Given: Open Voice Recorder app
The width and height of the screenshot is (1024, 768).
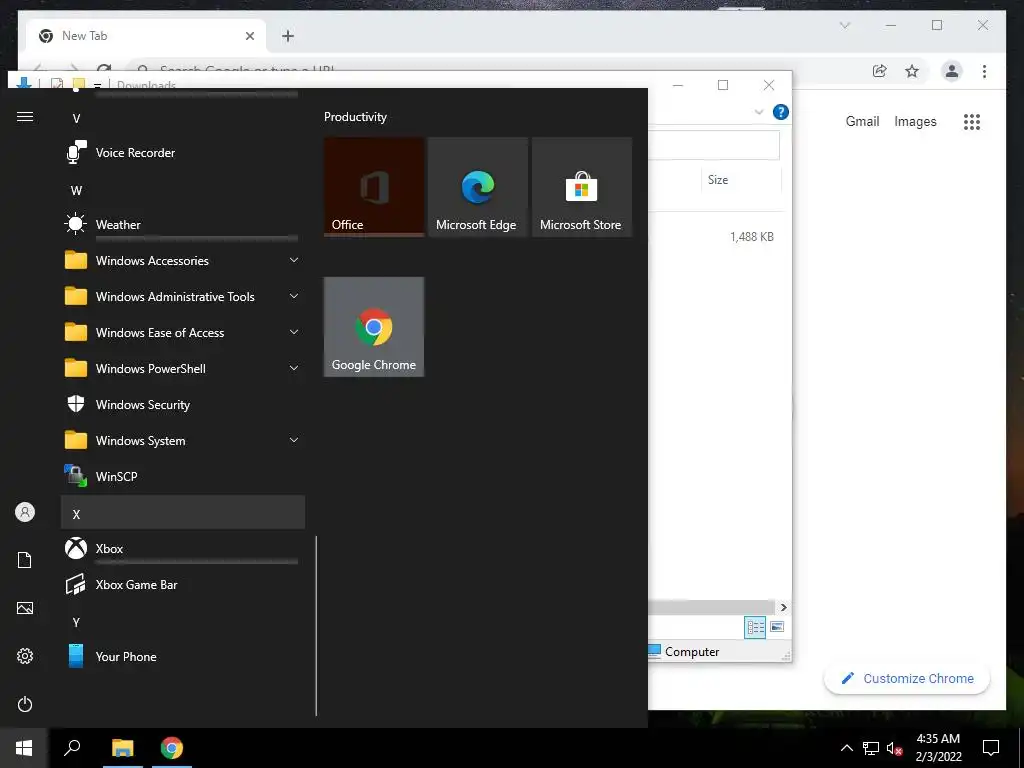Looking at the screenshot, I should tap(183, 153).
